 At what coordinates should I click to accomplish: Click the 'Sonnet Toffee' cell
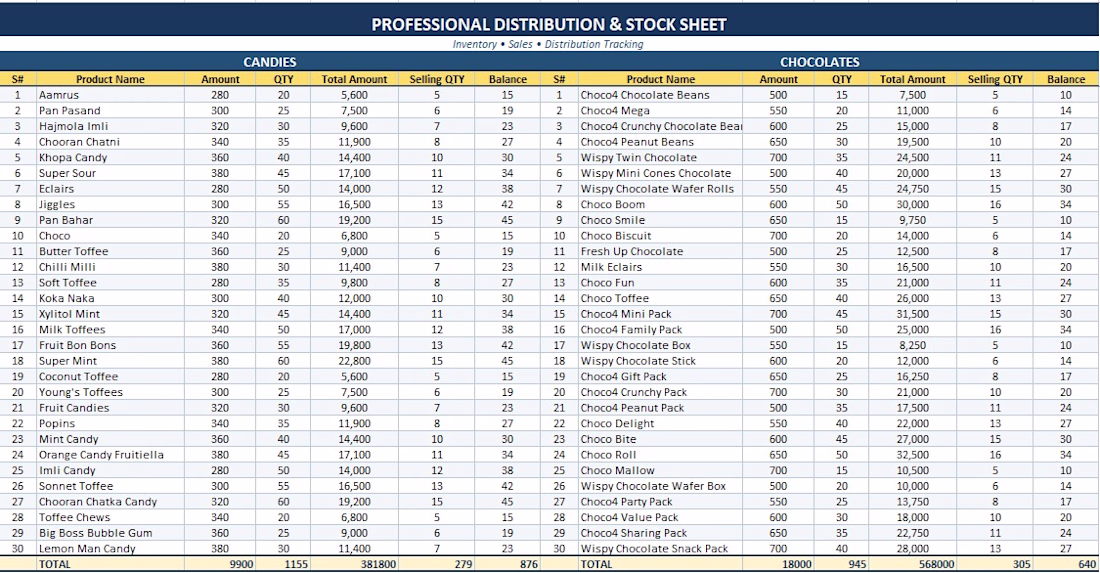pyautogui.click(x=110, y=485)
